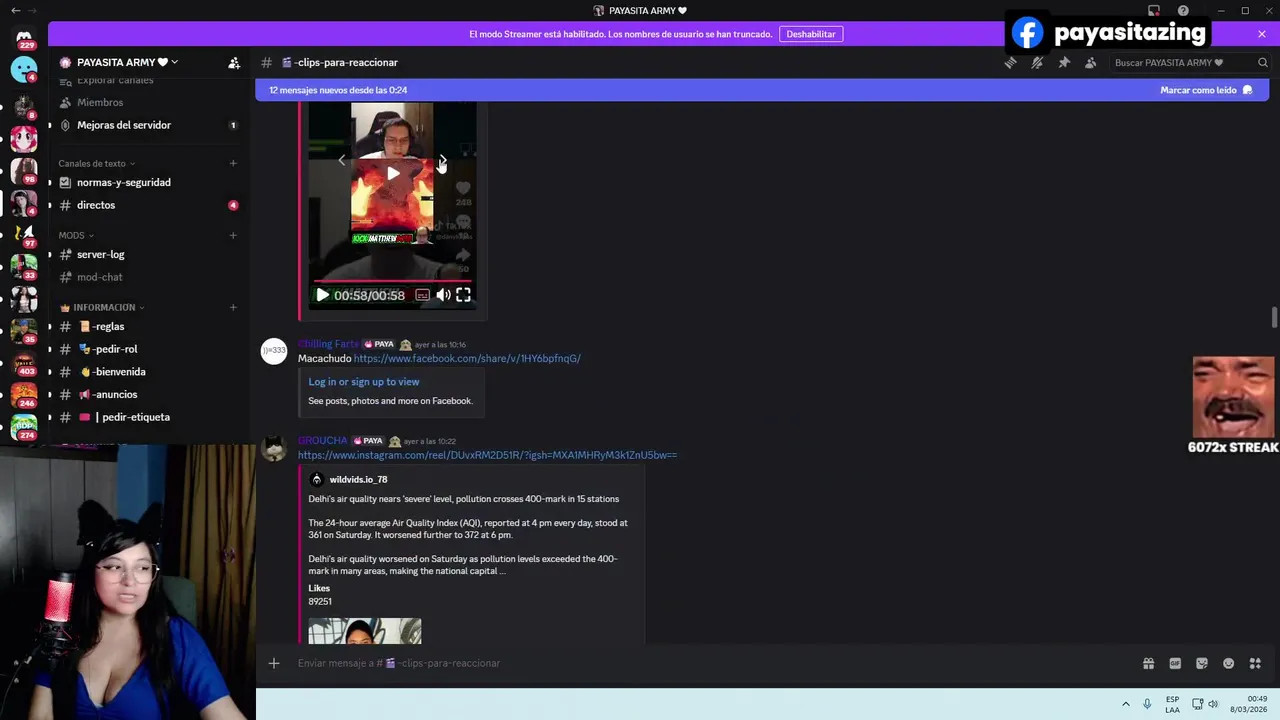Click the video red progress bar
Screen dimensions: 1280x720
[393, 281]
